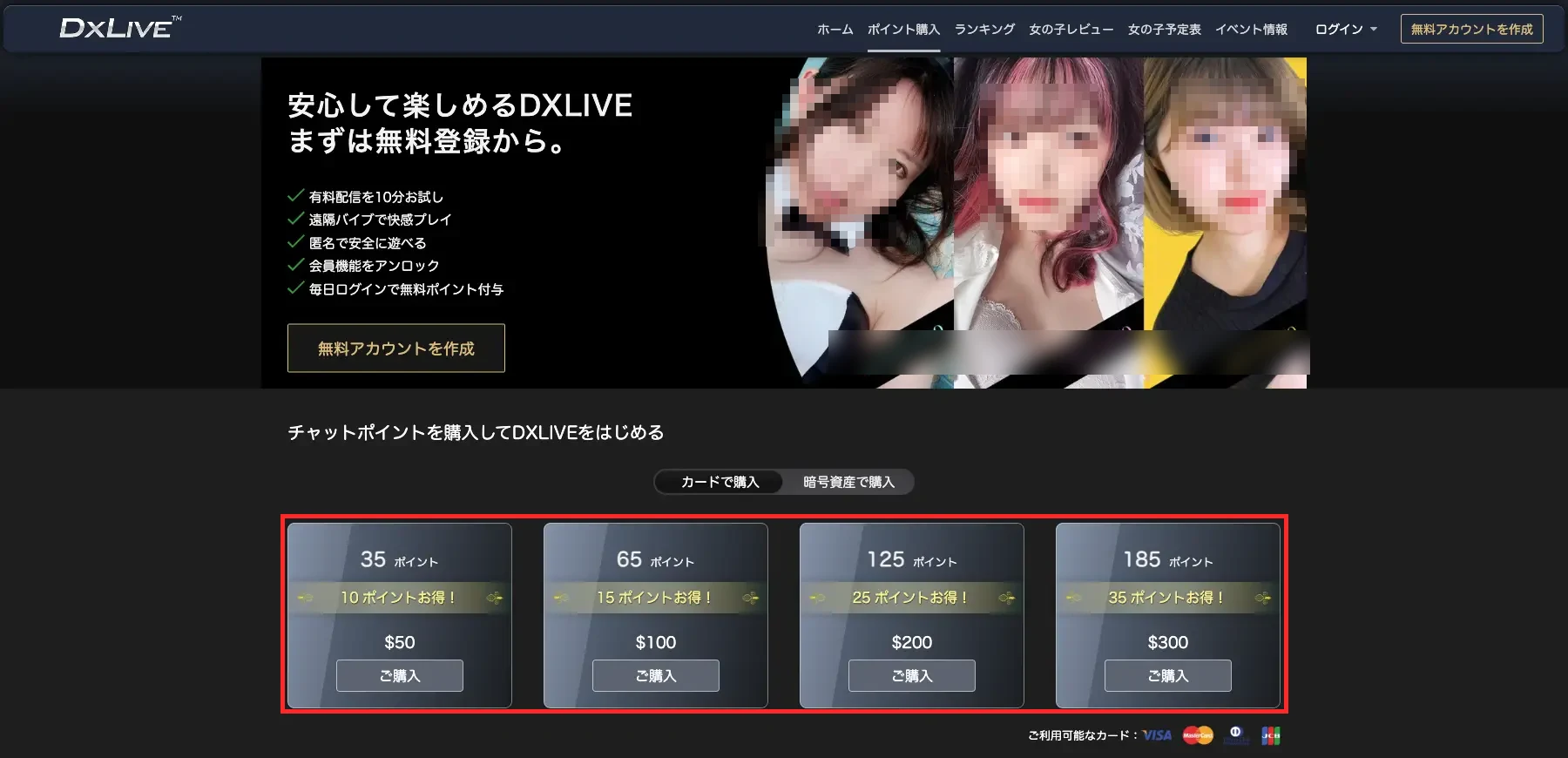Screen dimensions: 1568x758
Task: Open 女の子レビュー in the navigation
Action: coord(1071,30)
